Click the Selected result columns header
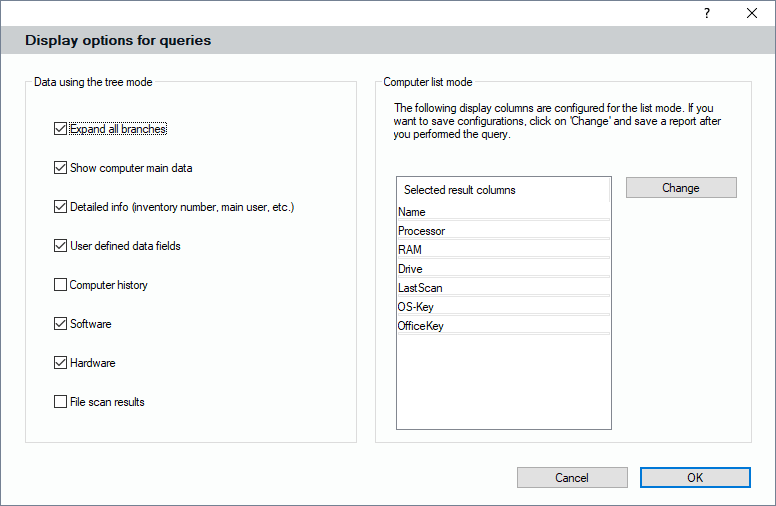 (503, 190)
